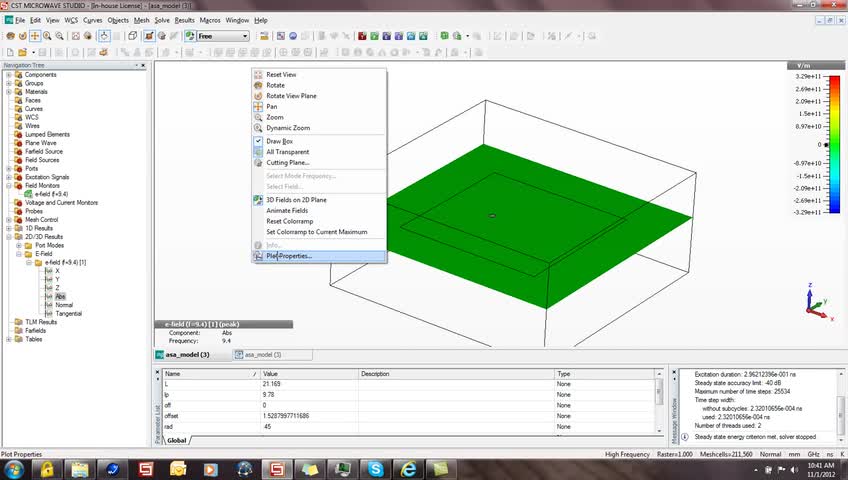Screen dimensions: 848x480
Task: Click the offset value 1.5287997711686 cell
Action: click(x=309, y=416)
